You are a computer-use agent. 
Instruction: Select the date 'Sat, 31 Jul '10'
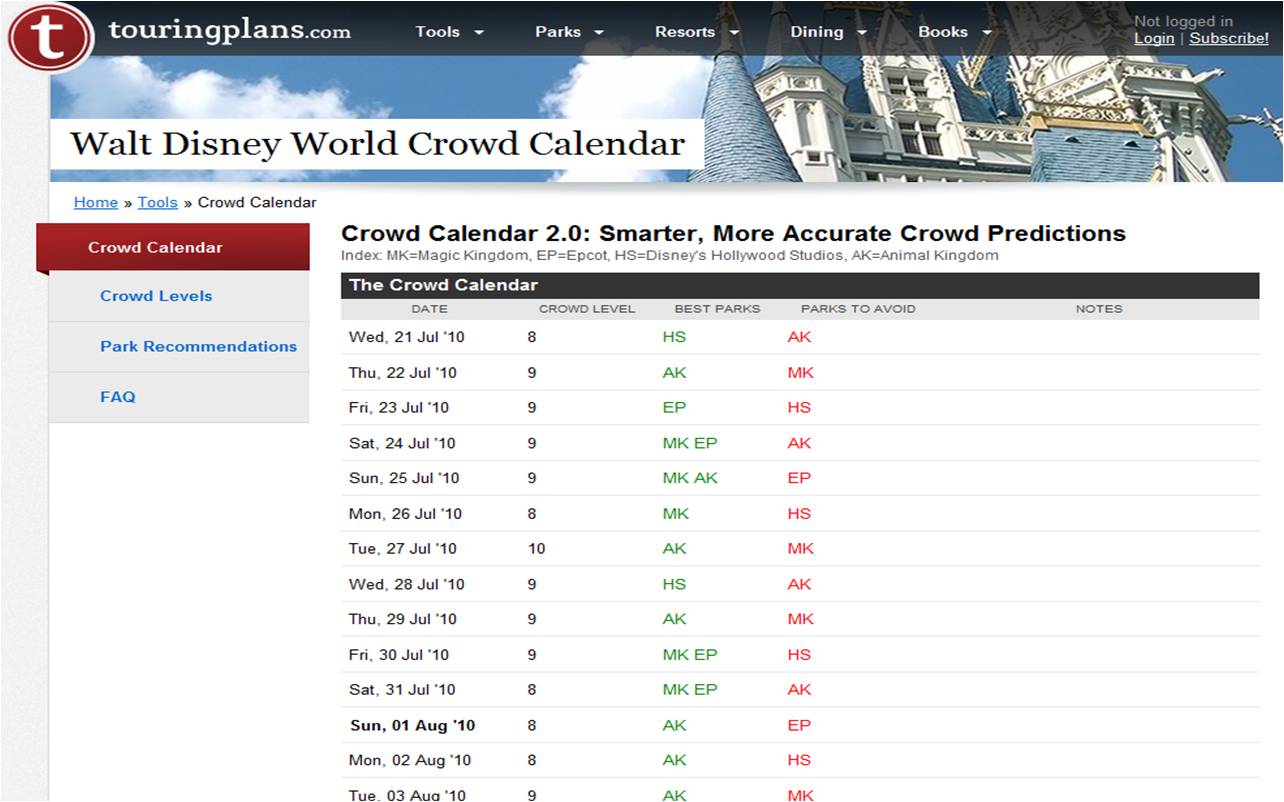pos(402,690)
